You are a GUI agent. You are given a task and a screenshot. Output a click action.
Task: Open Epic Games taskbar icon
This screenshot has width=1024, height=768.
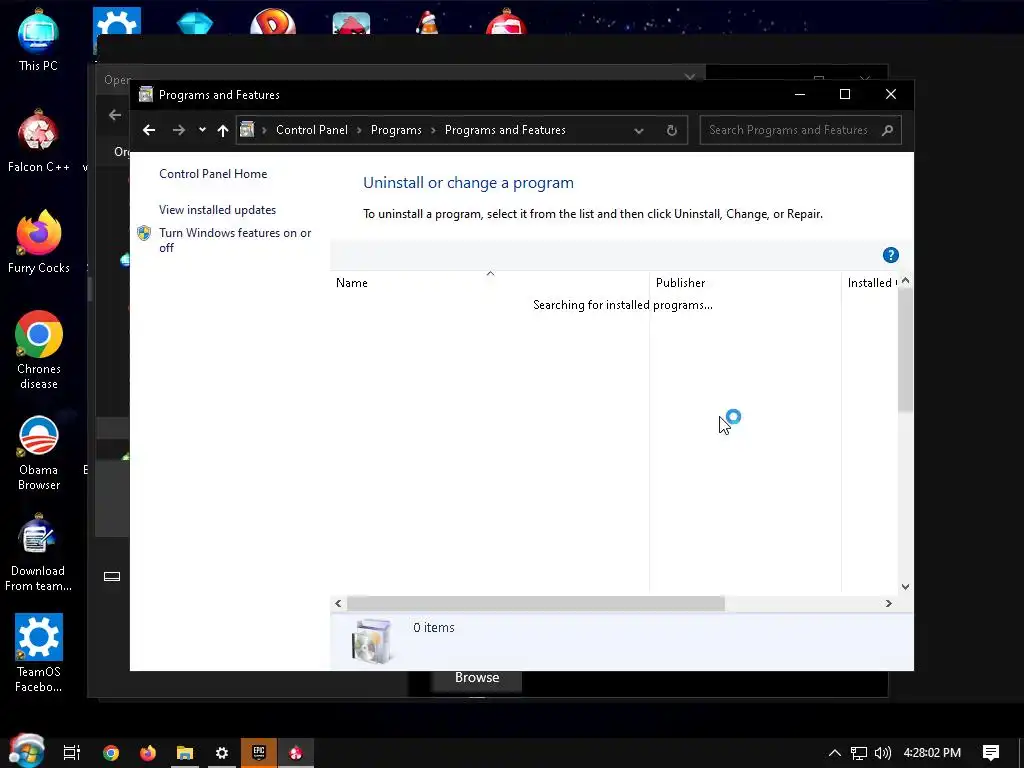pyautogui.click(x=259, y=753)
